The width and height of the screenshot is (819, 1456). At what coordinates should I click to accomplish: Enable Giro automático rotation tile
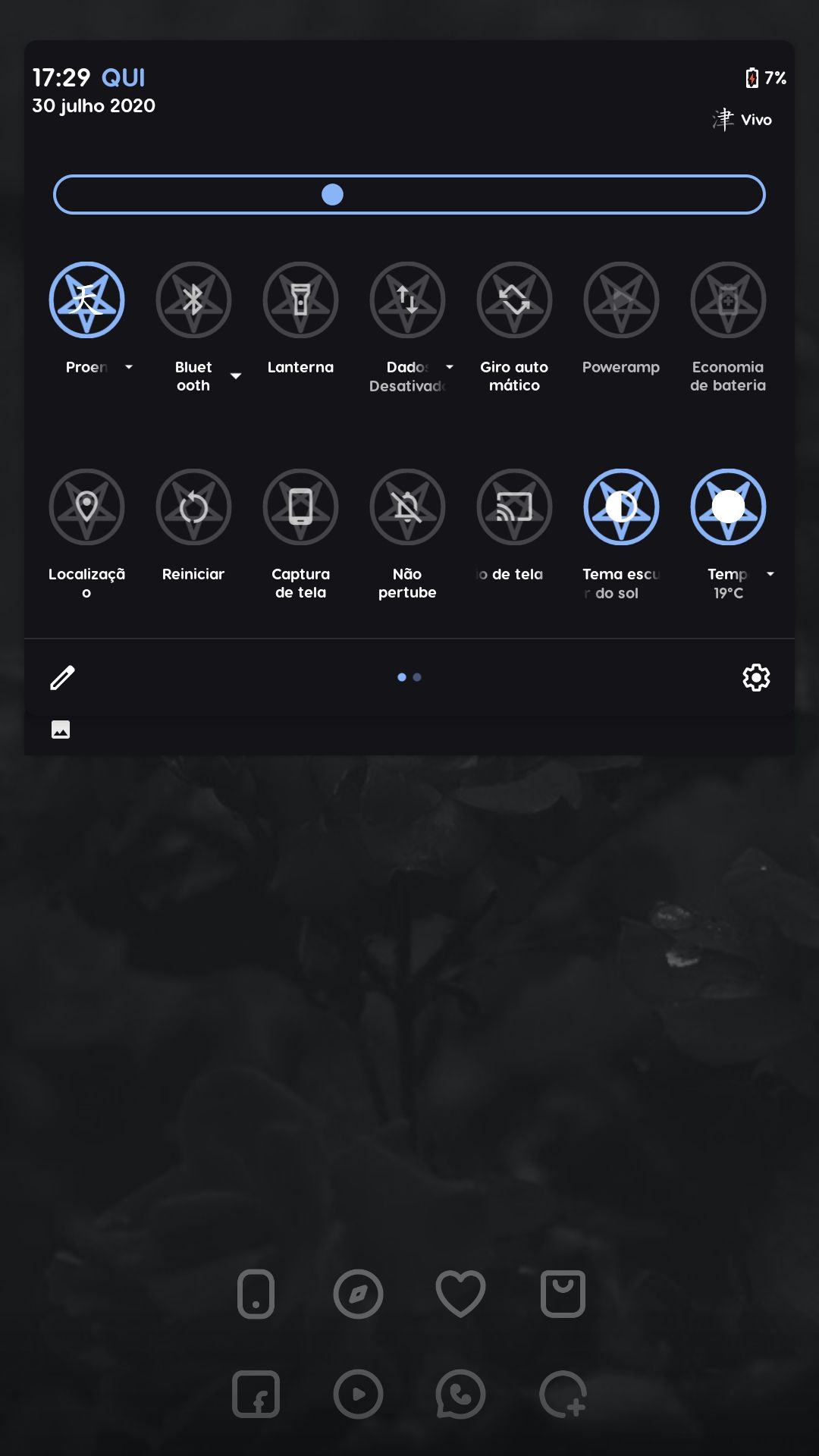pos(514,300)
